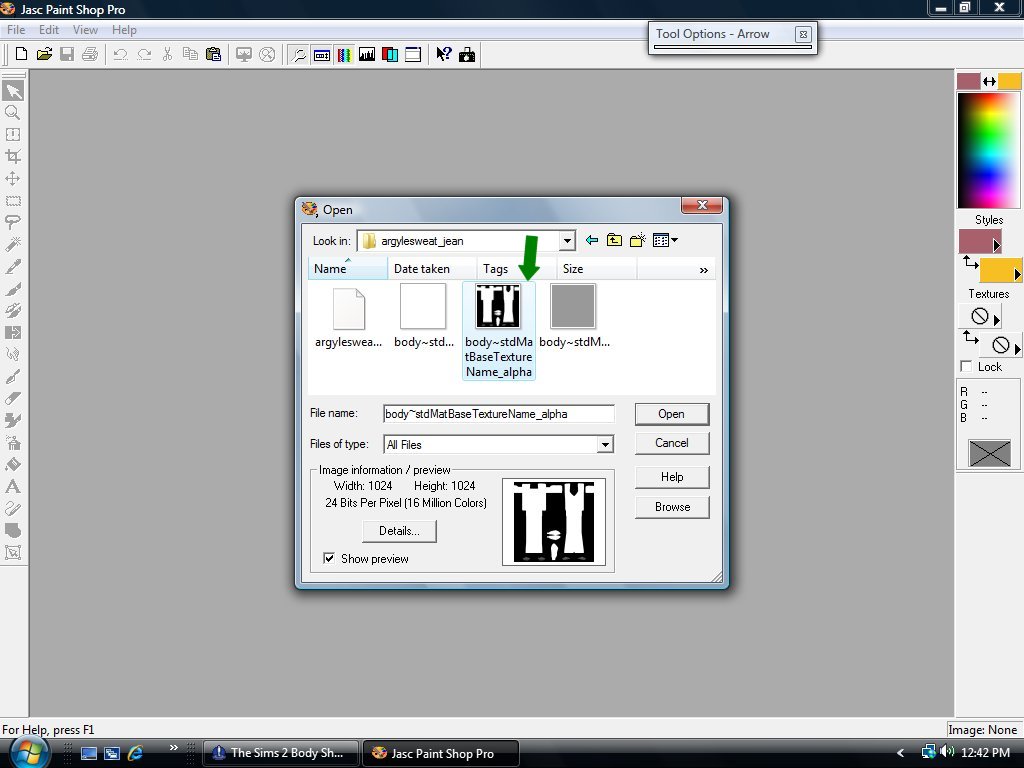Select the Picture Tube tool
Viewport: 1024px width, 768px height.
coord(13,421)
